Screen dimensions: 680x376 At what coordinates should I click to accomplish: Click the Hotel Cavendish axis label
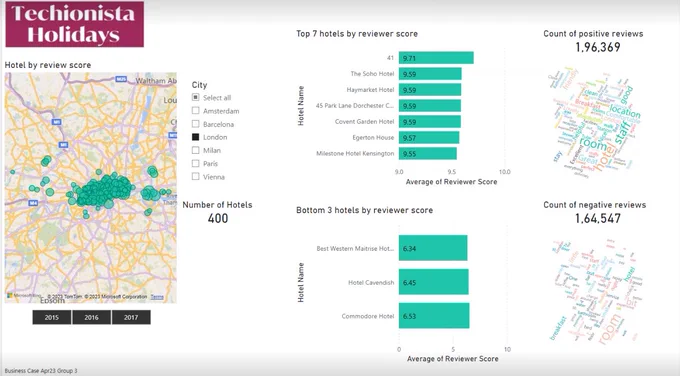[371, 282]
